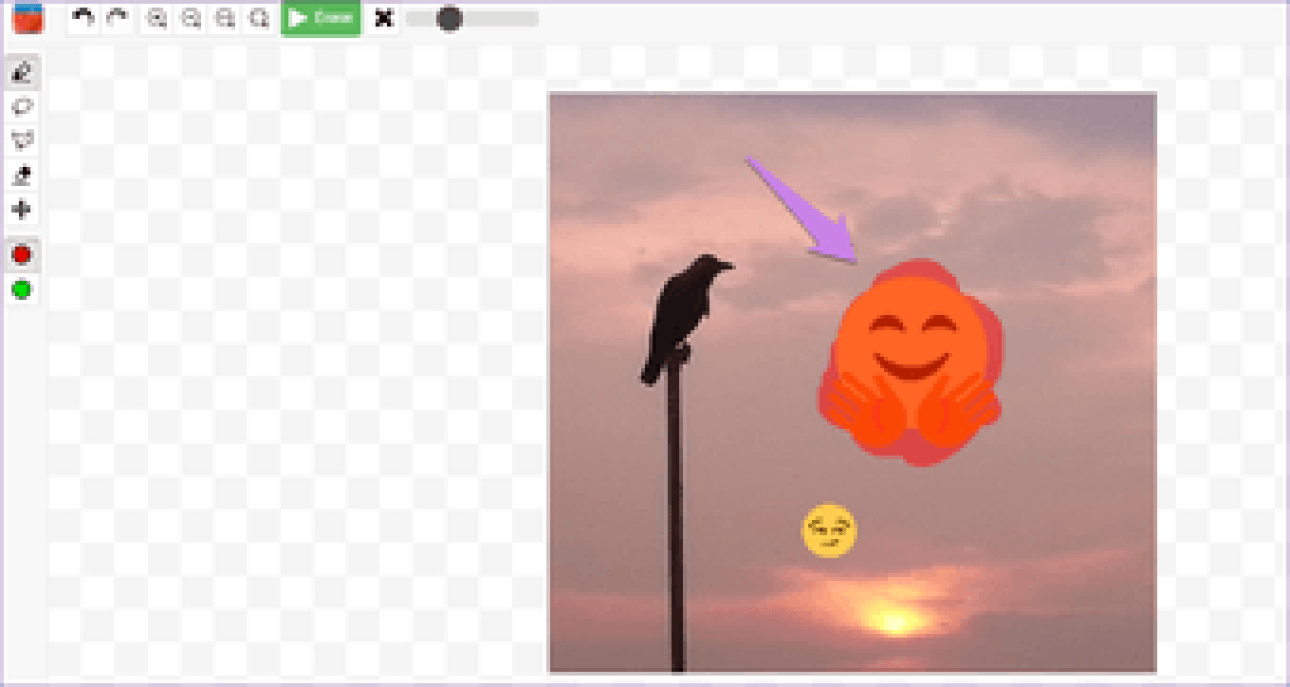Click the brush size slider handle

coord(449,18)
